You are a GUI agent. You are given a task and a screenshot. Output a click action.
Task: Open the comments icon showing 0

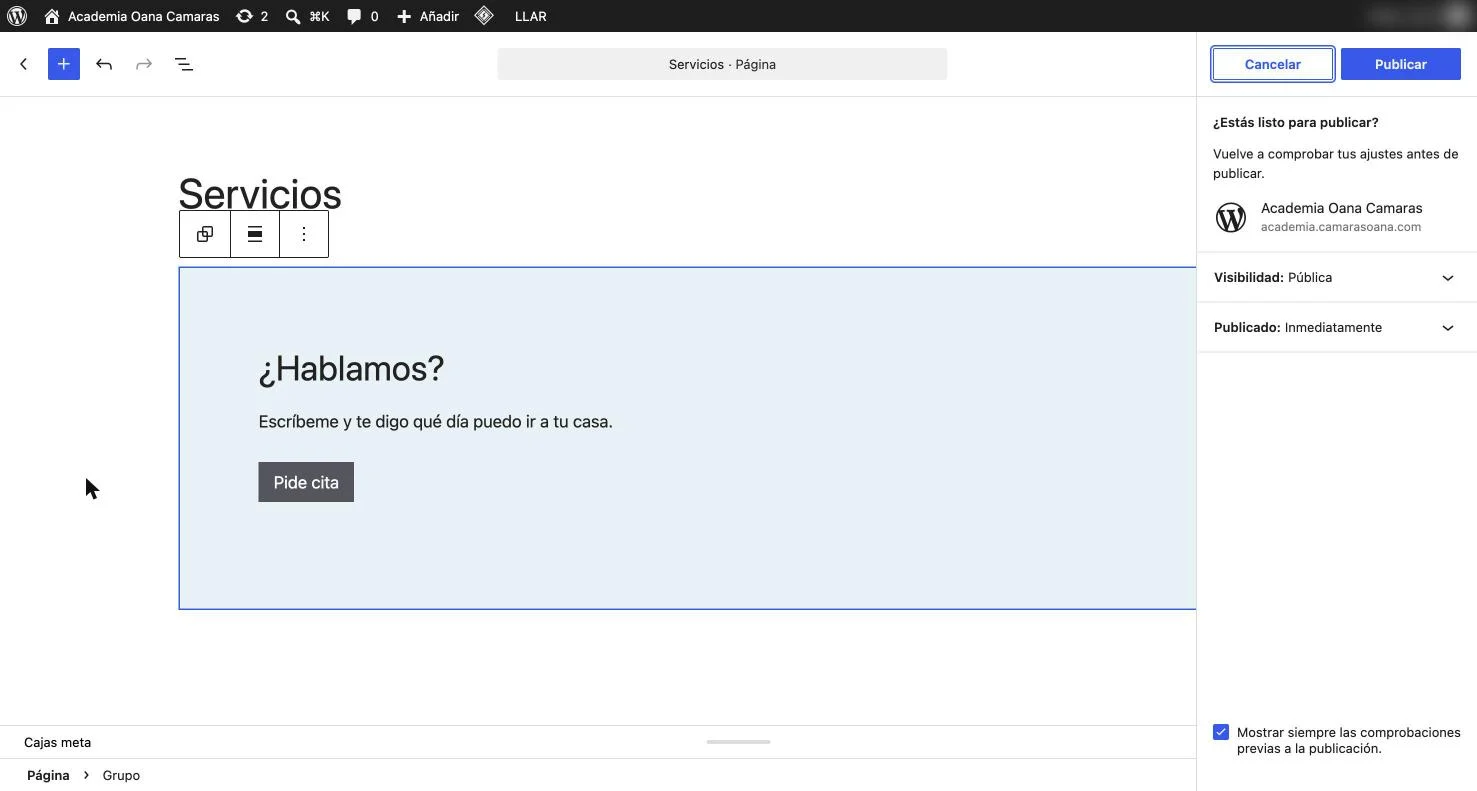pyautogui.click(x=362, y=16)
